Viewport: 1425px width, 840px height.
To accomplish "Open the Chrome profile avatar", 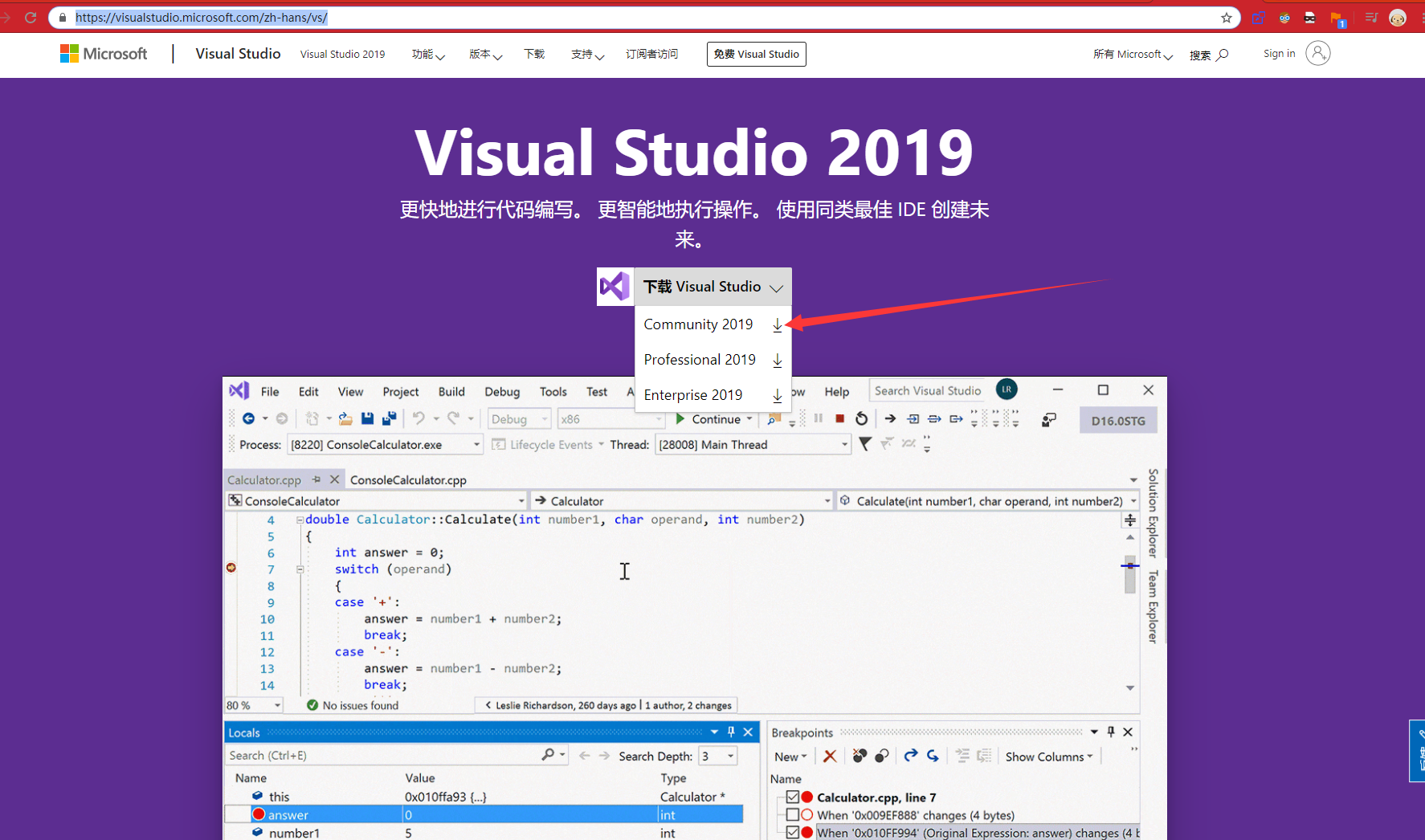I will (1398, 18).
